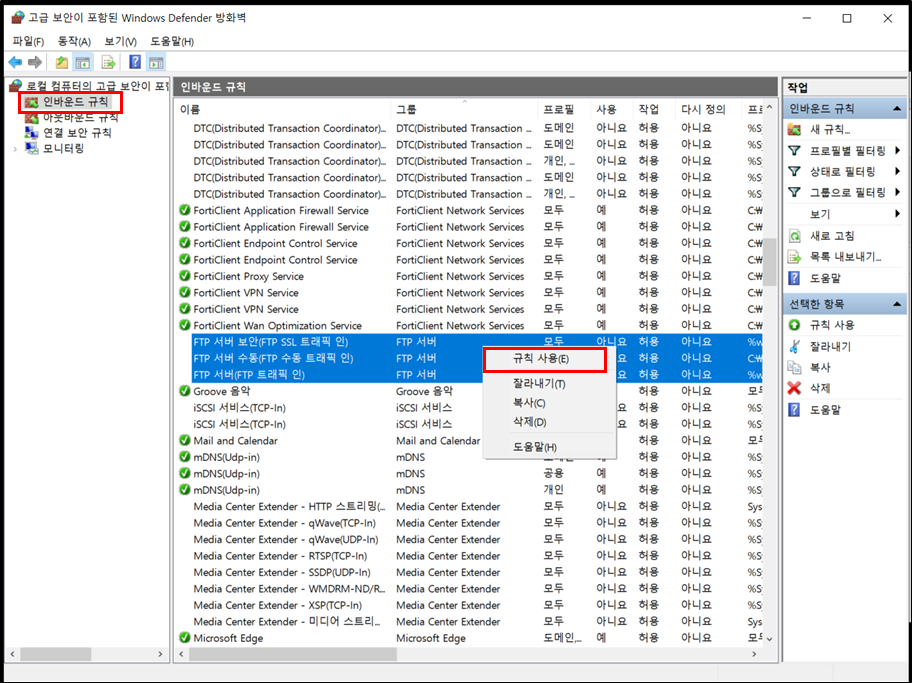This screenshot has width=912, height=683.
Task: Click the rules list scroll-down arrow
Action: (770, 639)
